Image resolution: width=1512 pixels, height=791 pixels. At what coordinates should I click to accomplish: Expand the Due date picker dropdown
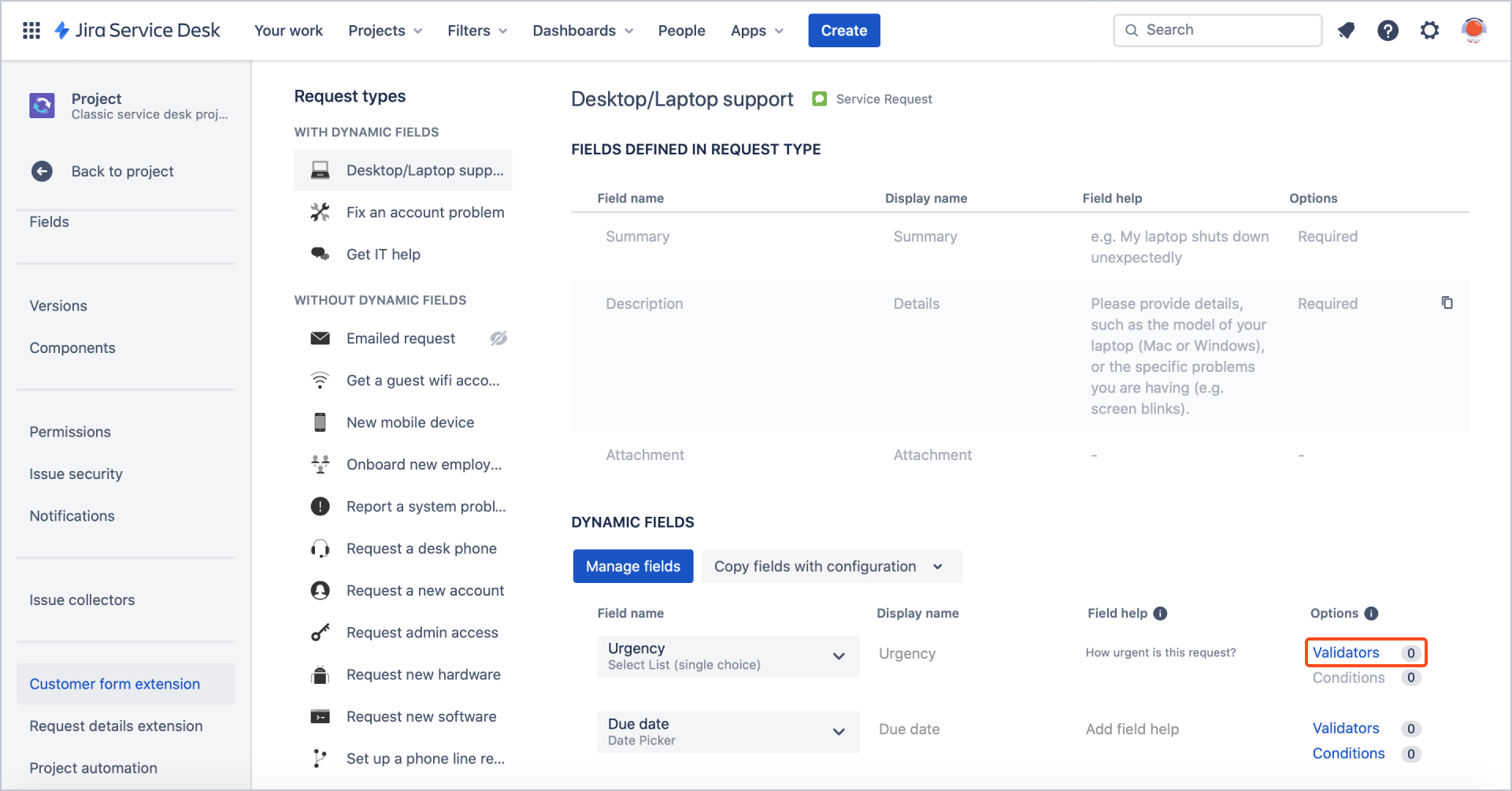click(838, 731)
